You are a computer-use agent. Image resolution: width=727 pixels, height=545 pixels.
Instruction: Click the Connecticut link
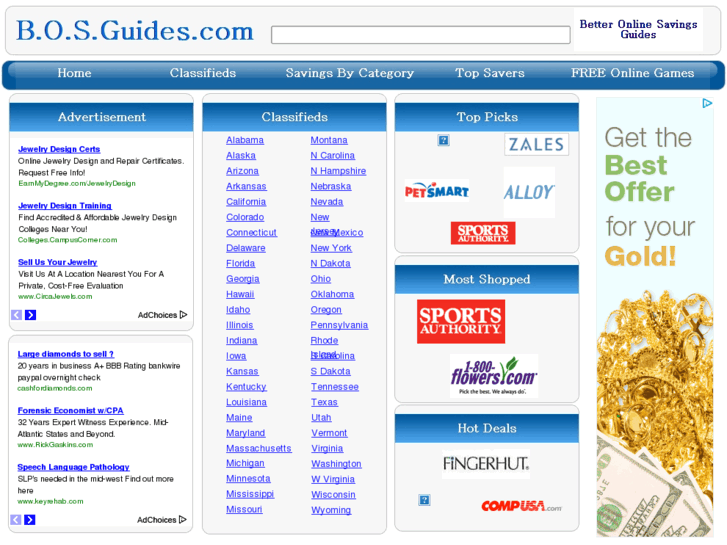(x=251, y=232)
